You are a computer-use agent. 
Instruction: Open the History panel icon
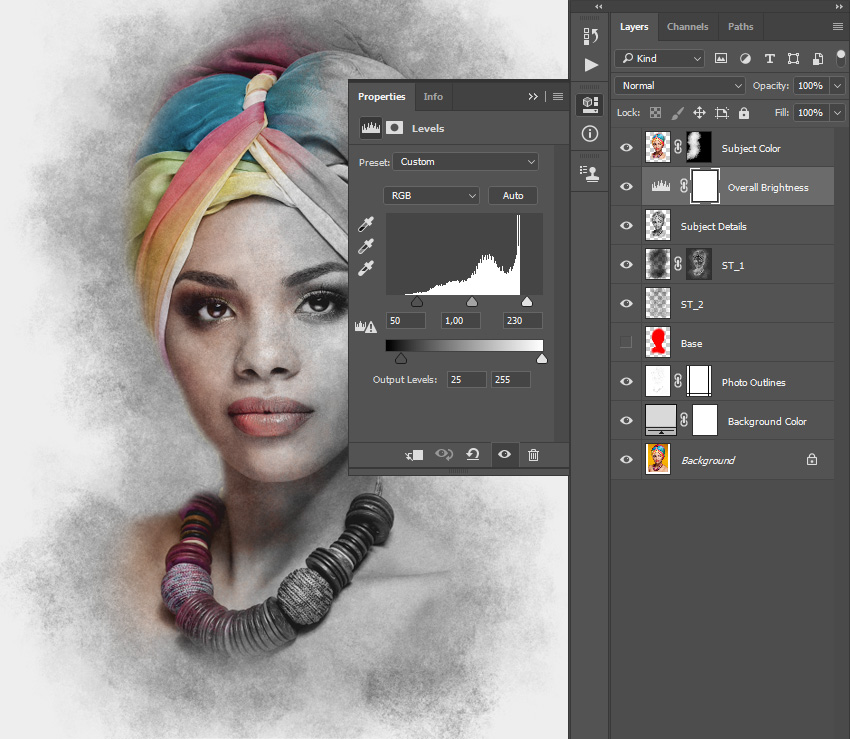click(590, 36)
